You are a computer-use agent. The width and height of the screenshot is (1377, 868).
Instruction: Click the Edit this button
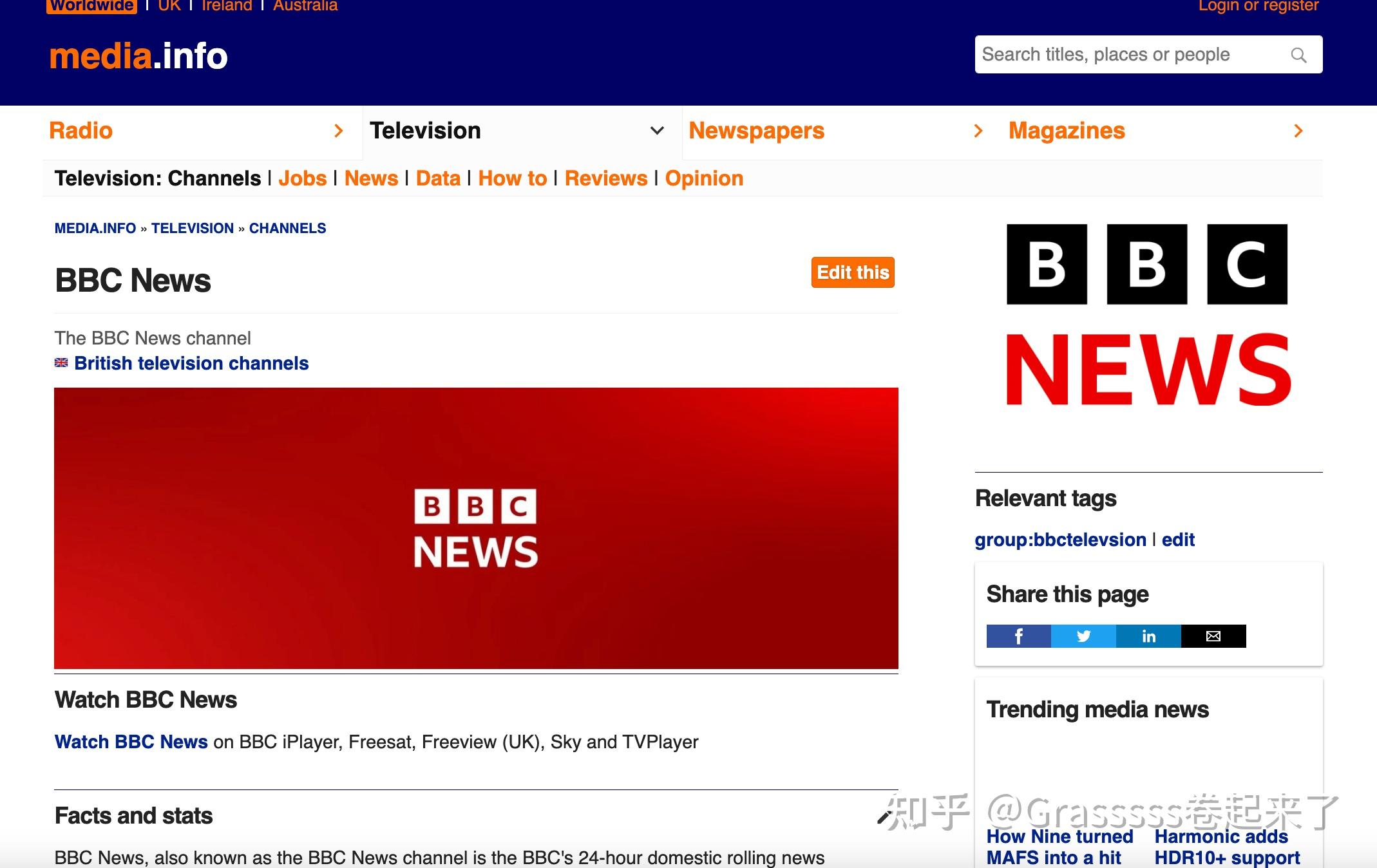point(852,272)
